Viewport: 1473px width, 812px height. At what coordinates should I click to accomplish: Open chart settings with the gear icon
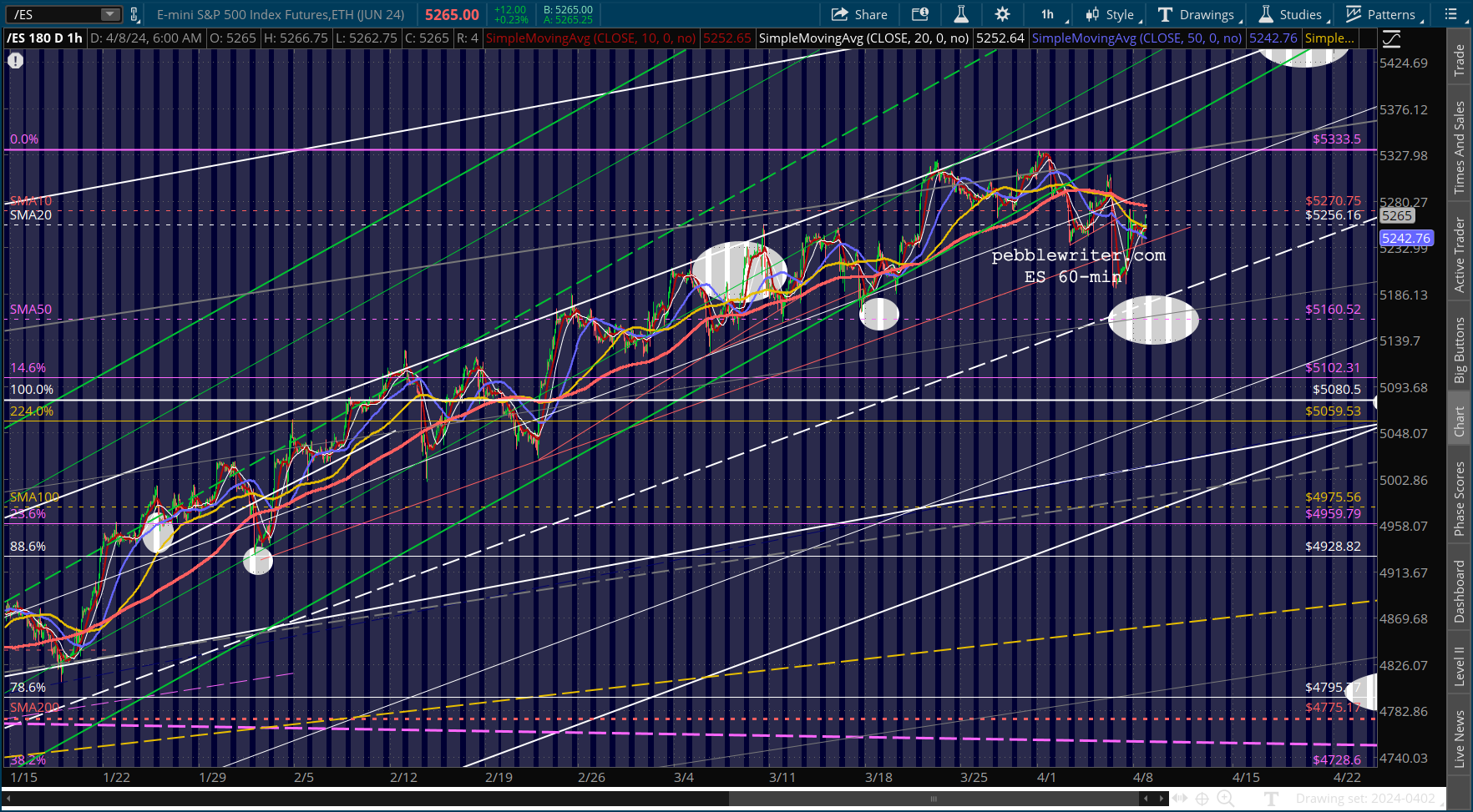tap(1002, 14)
